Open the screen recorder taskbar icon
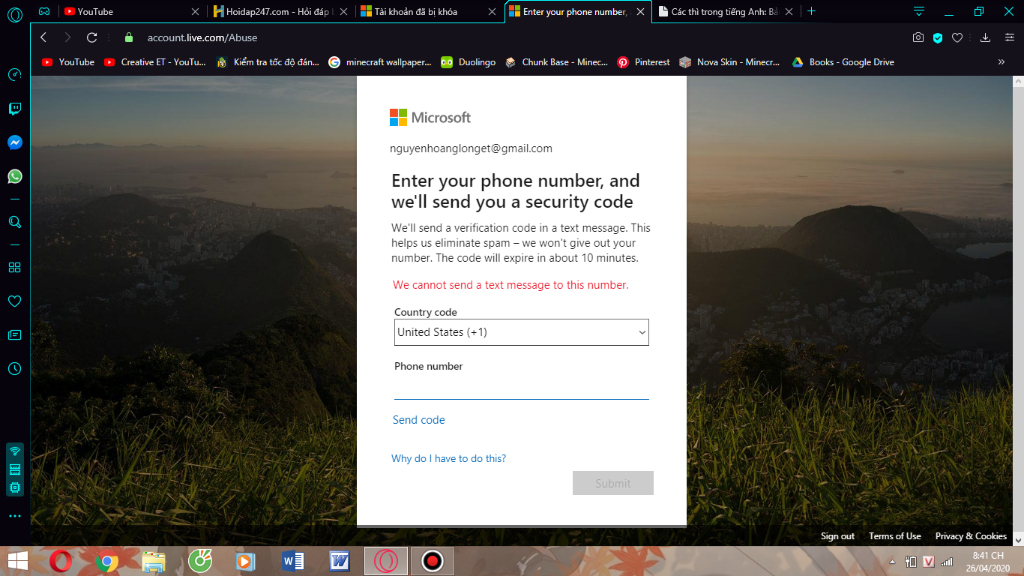This screenshot has width=1024, height=576. click(432, 561)
